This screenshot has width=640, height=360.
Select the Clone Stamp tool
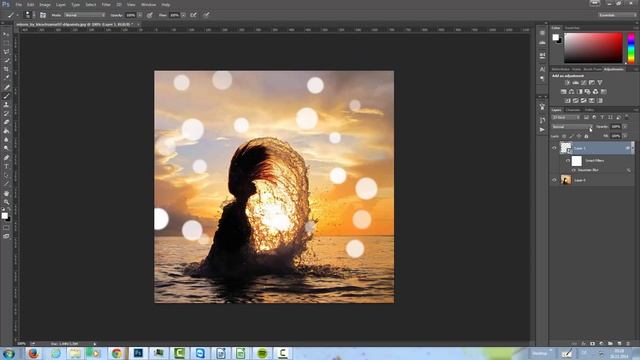tap(6, 105)
